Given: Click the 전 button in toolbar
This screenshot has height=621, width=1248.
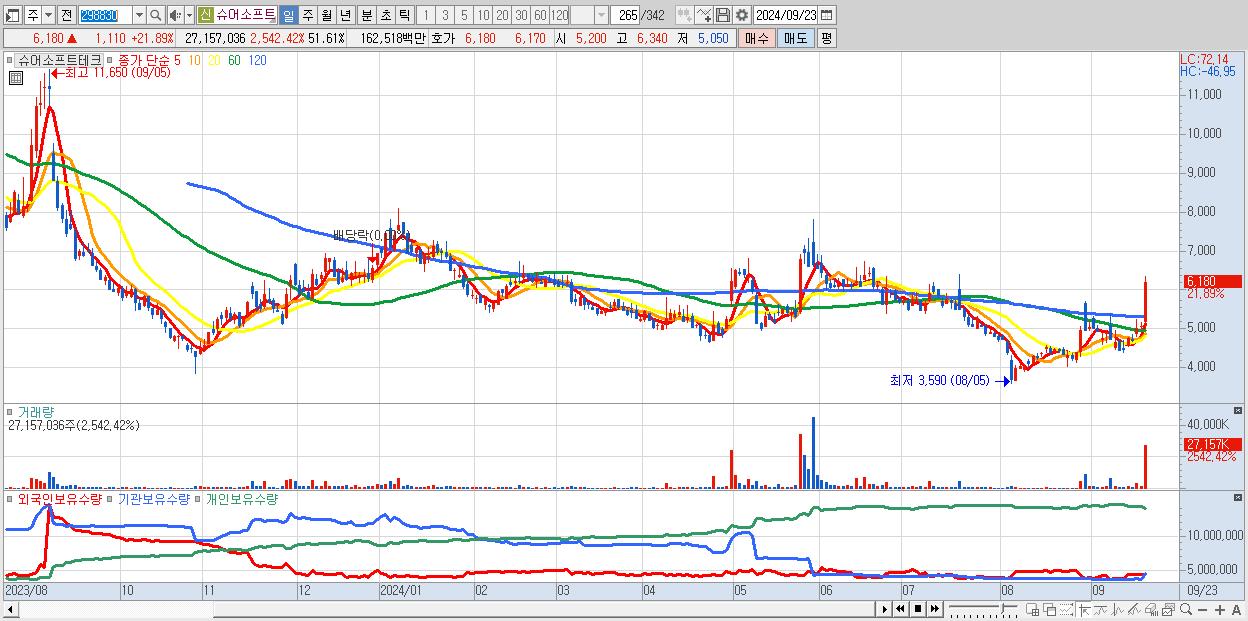Looking at the screenshot, I should 66,15.
